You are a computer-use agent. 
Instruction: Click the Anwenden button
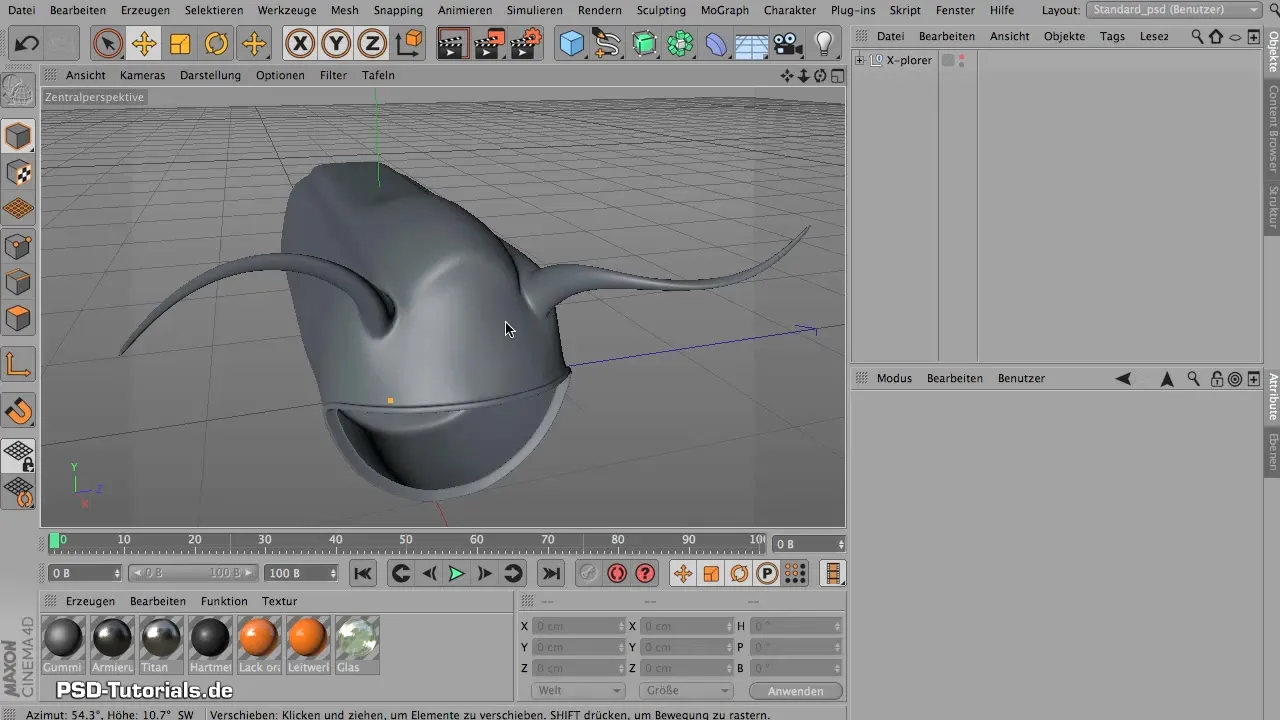tap(795, 691)
